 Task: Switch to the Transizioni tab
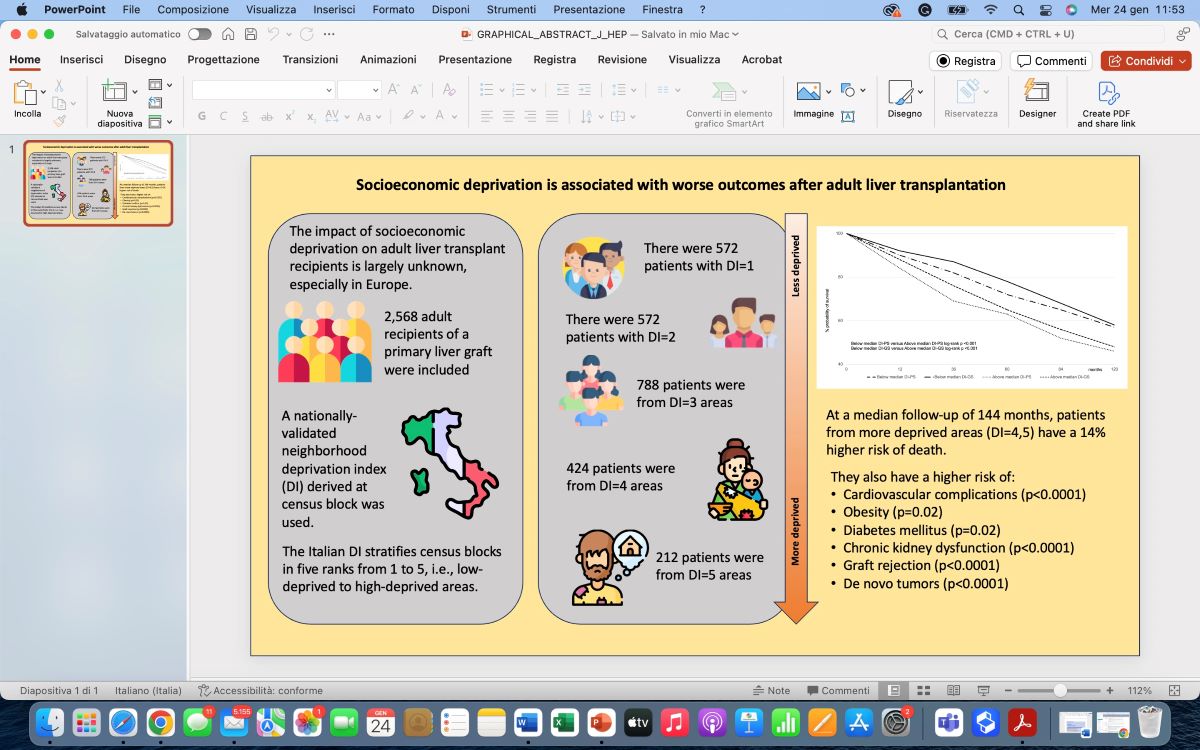(x=310, y=60)
